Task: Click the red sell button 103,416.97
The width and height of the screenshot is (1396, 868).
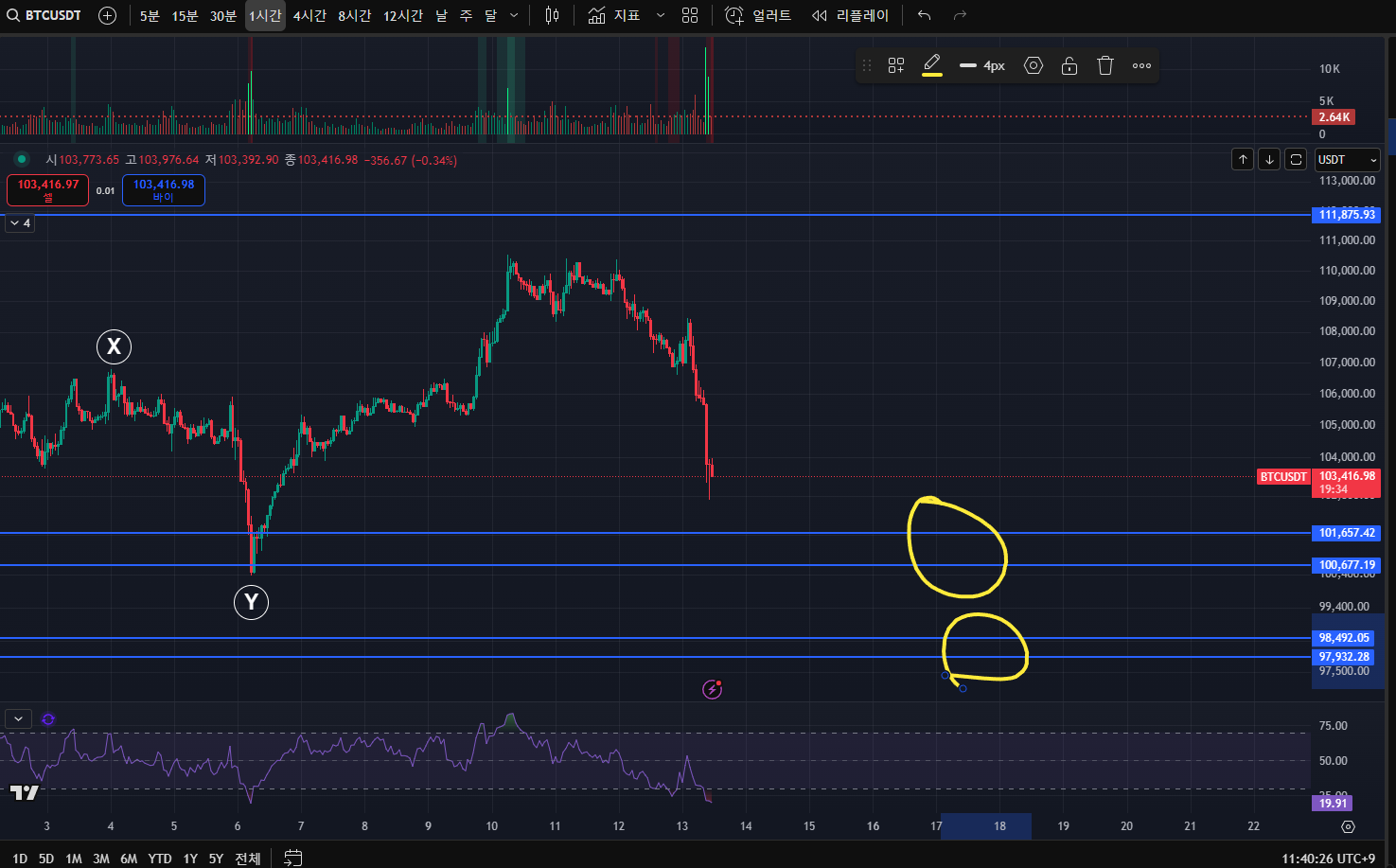Action: click(48, 190)
